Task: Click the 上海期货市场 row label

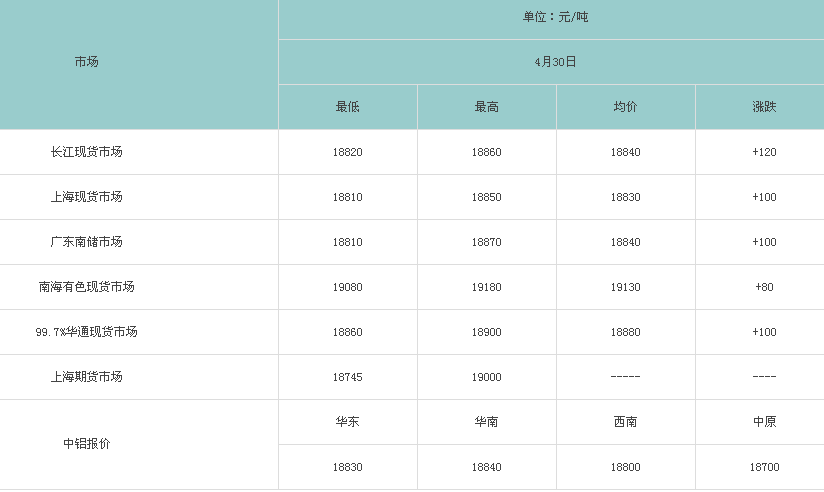Action: tap(86, 377)
